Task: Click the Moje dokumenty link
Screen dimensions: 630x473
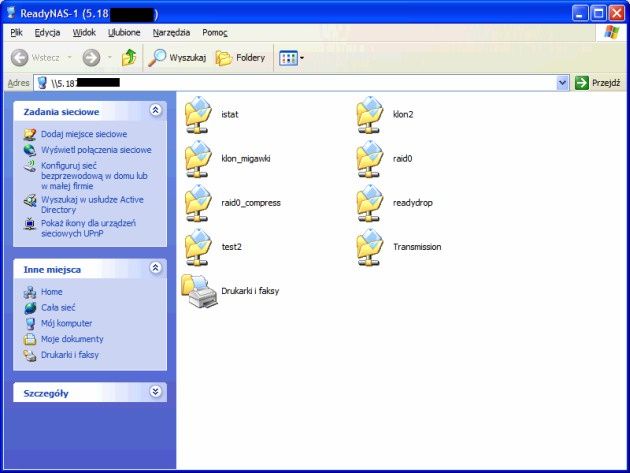Action: 72,339
